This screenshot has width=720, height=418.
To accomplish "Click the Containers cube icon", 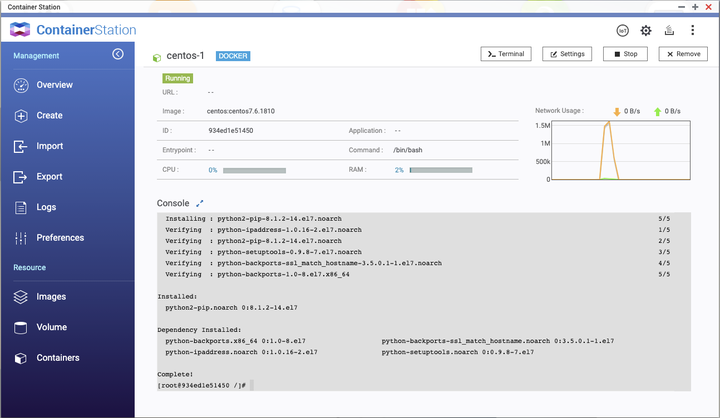I will tap(21, 358).
